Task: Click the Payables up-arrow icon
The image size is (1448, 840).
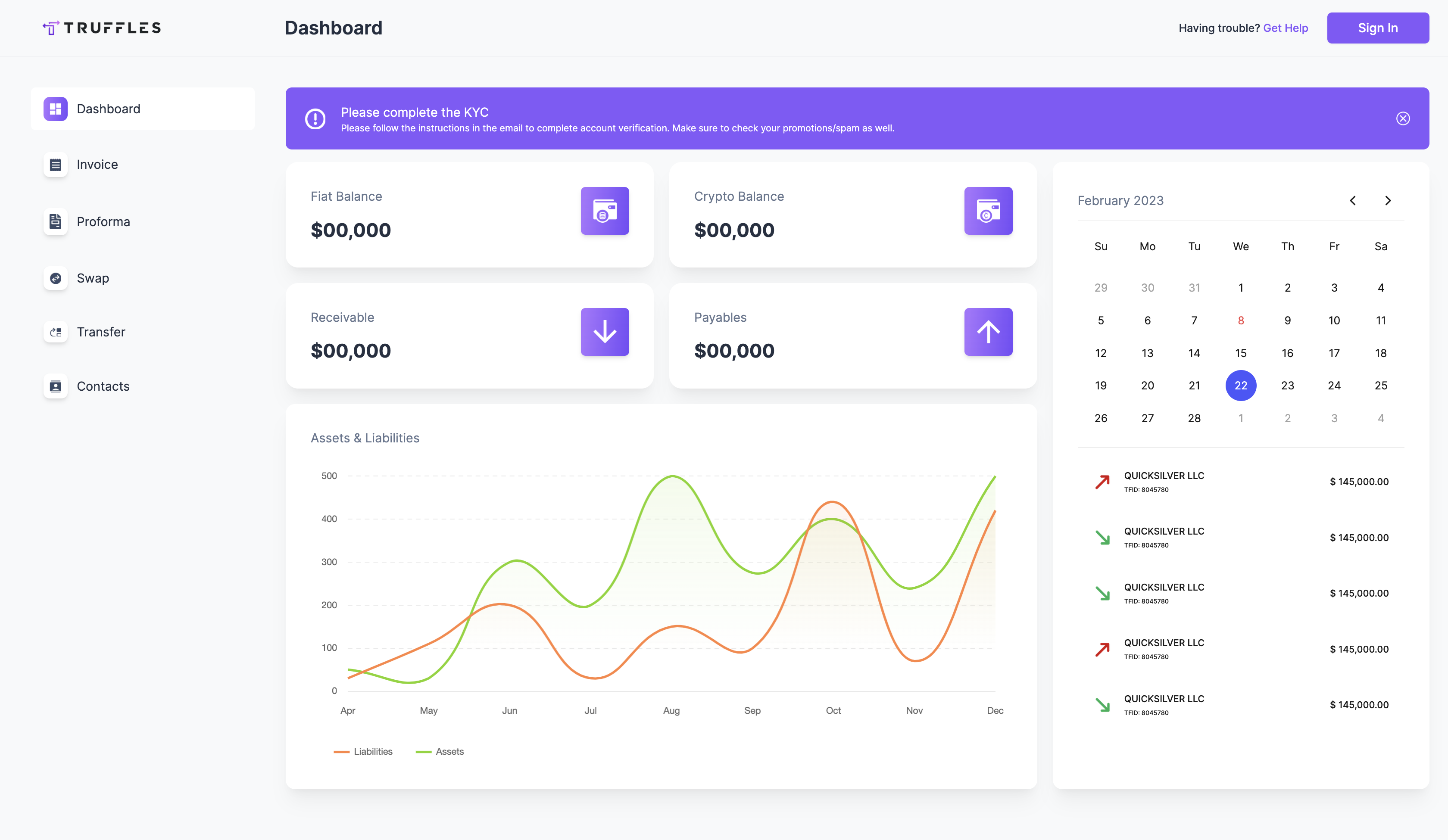Action: click(x=988, y=332)
